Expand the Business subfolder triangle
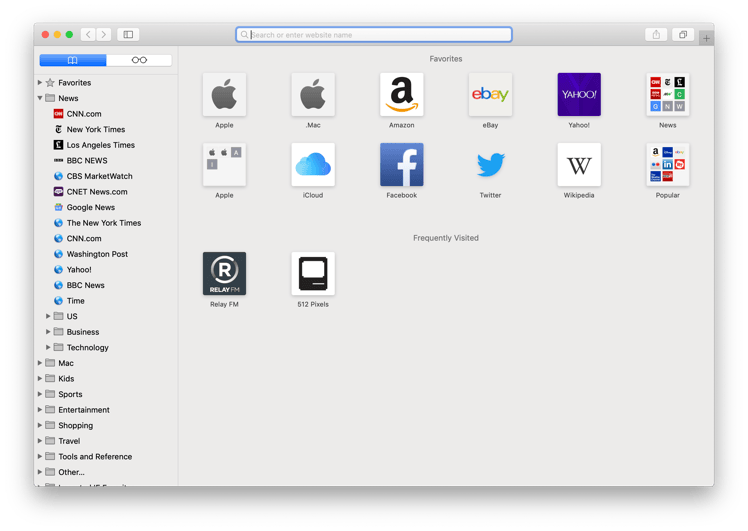This screenshot has height=531, width=748. click(x=48, y=332)
